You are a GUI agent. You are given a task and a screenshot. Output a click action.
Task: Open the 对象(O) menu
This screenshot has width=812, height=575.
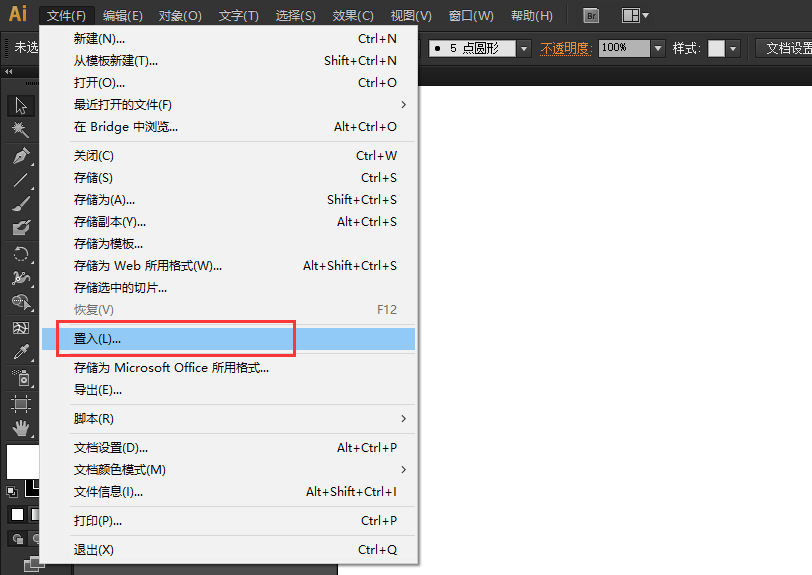[180, 16]
